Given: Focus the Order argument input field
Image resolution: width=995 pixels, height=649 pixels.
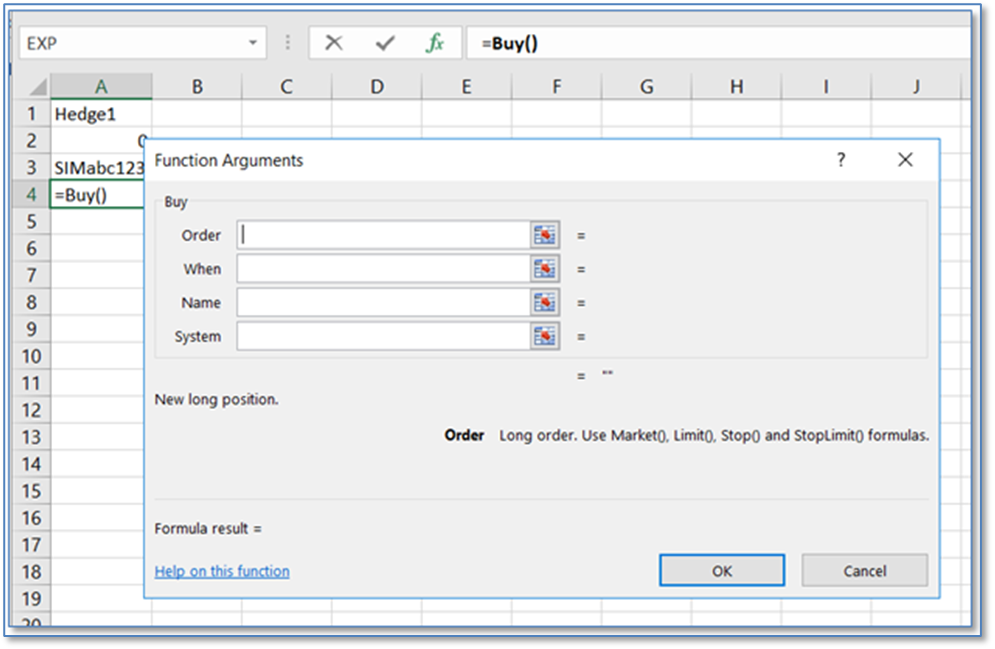Looking at the screenshot, I should pos(383,235).
